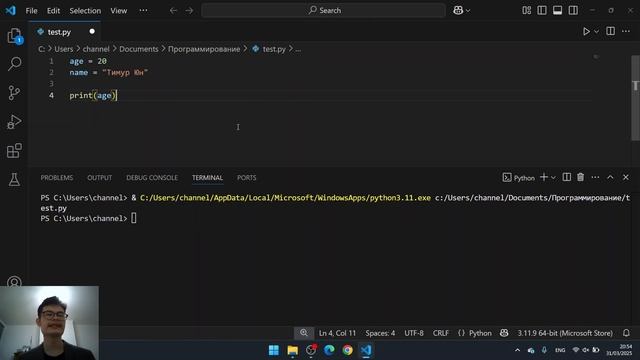The width and height of the screenshot is (640, 360).
Task: Click the Программирование breadcrumb
Action: (x=204, y=49)
